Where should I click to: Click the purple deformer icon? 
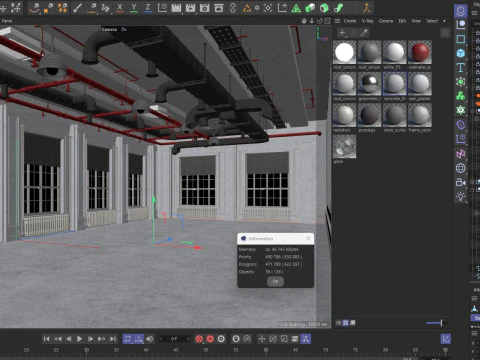click(x=461, y=125)
